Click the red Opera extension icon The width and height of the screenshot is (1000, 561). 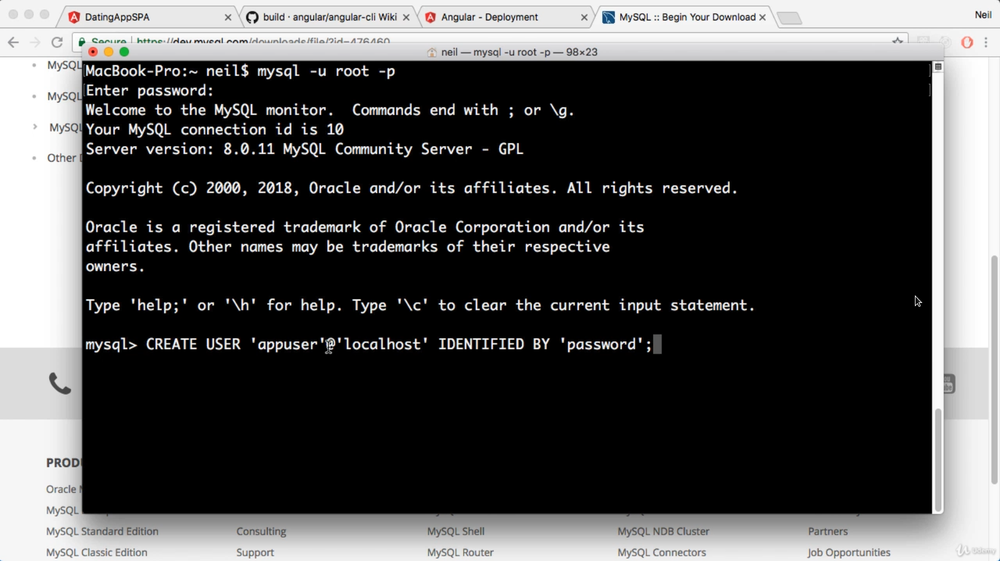pos(967,43)
